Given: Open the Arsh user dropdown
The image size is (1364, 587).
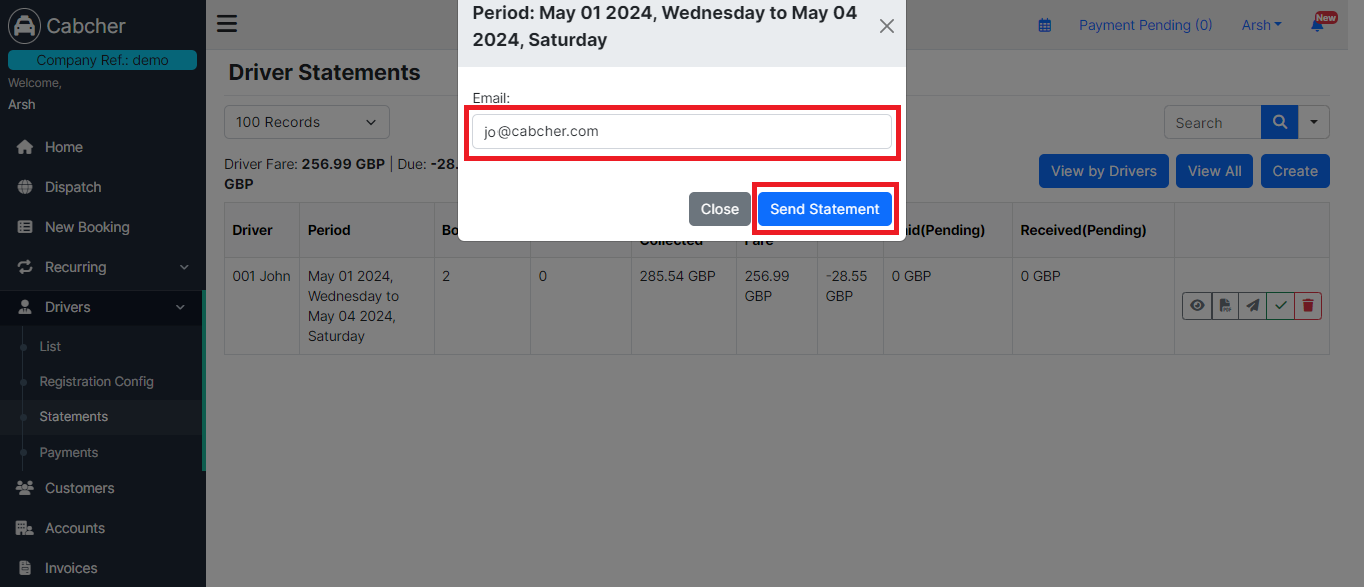Looking at the screenshot, I should point(1261,25).
